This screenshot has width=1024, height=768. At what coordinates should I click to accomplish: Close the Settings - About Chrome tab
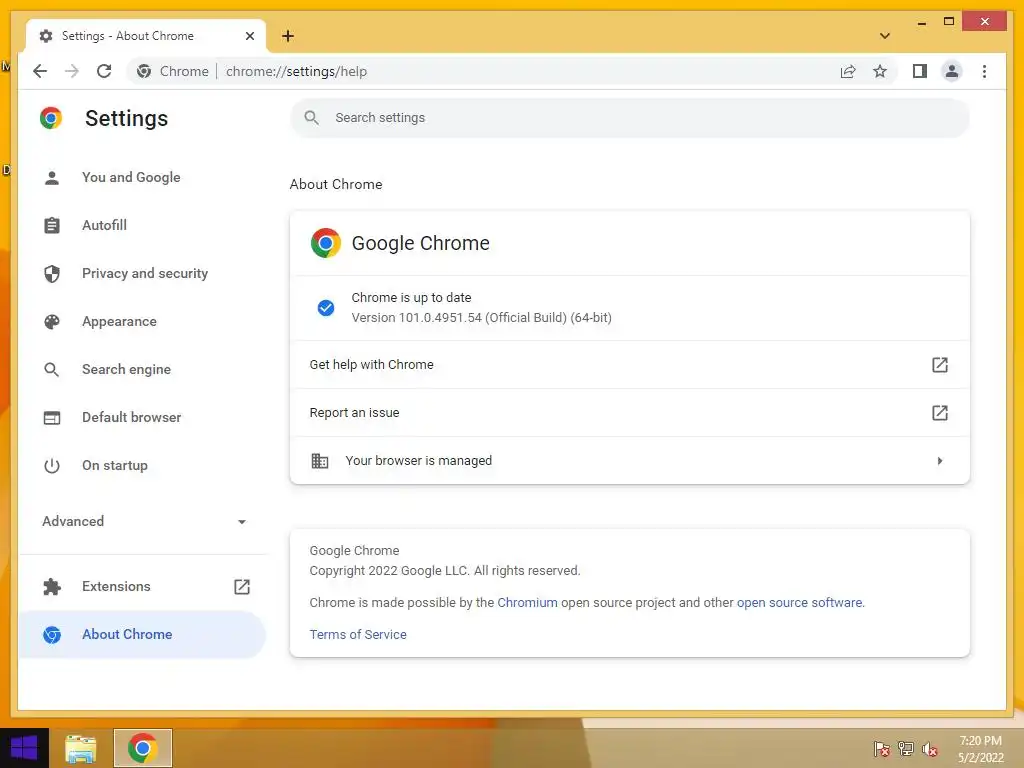(x=249, y=36)
